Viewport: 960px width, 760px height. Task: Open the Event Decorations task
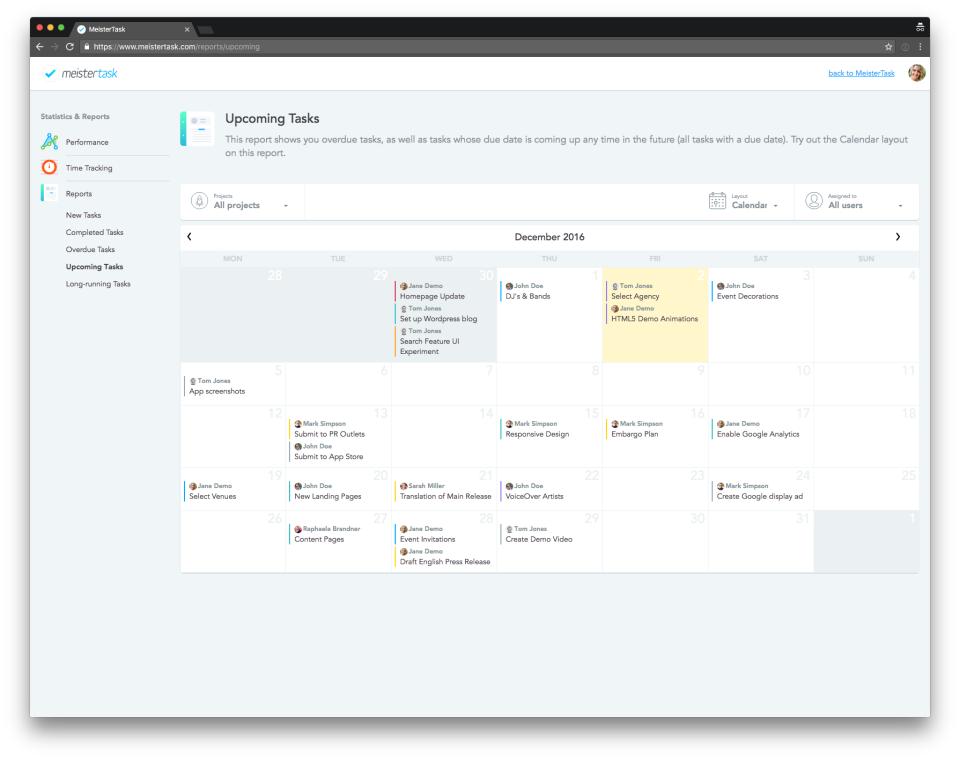748,296
